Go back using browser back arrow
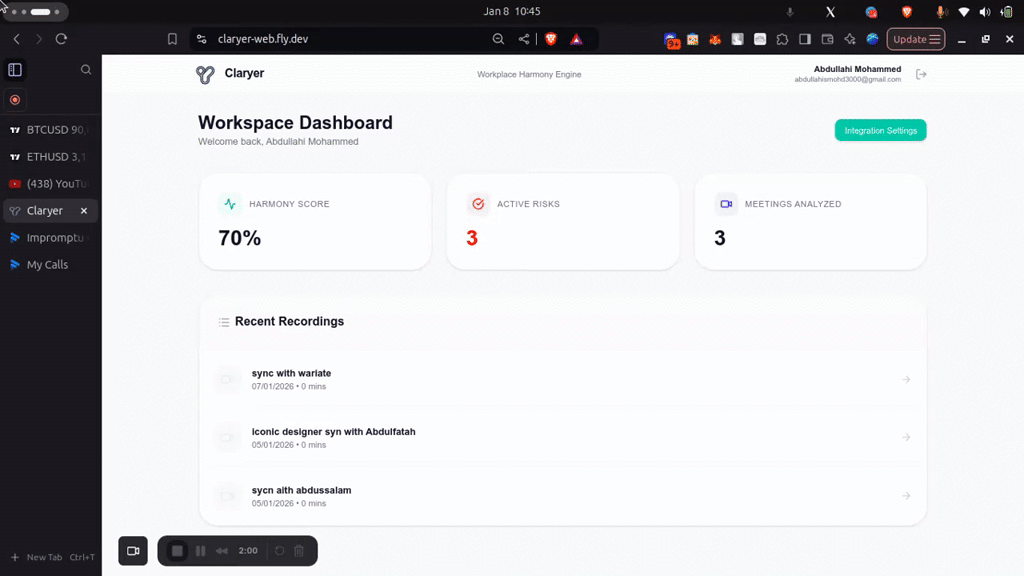 pyautogui.click(x=17, y=39)
